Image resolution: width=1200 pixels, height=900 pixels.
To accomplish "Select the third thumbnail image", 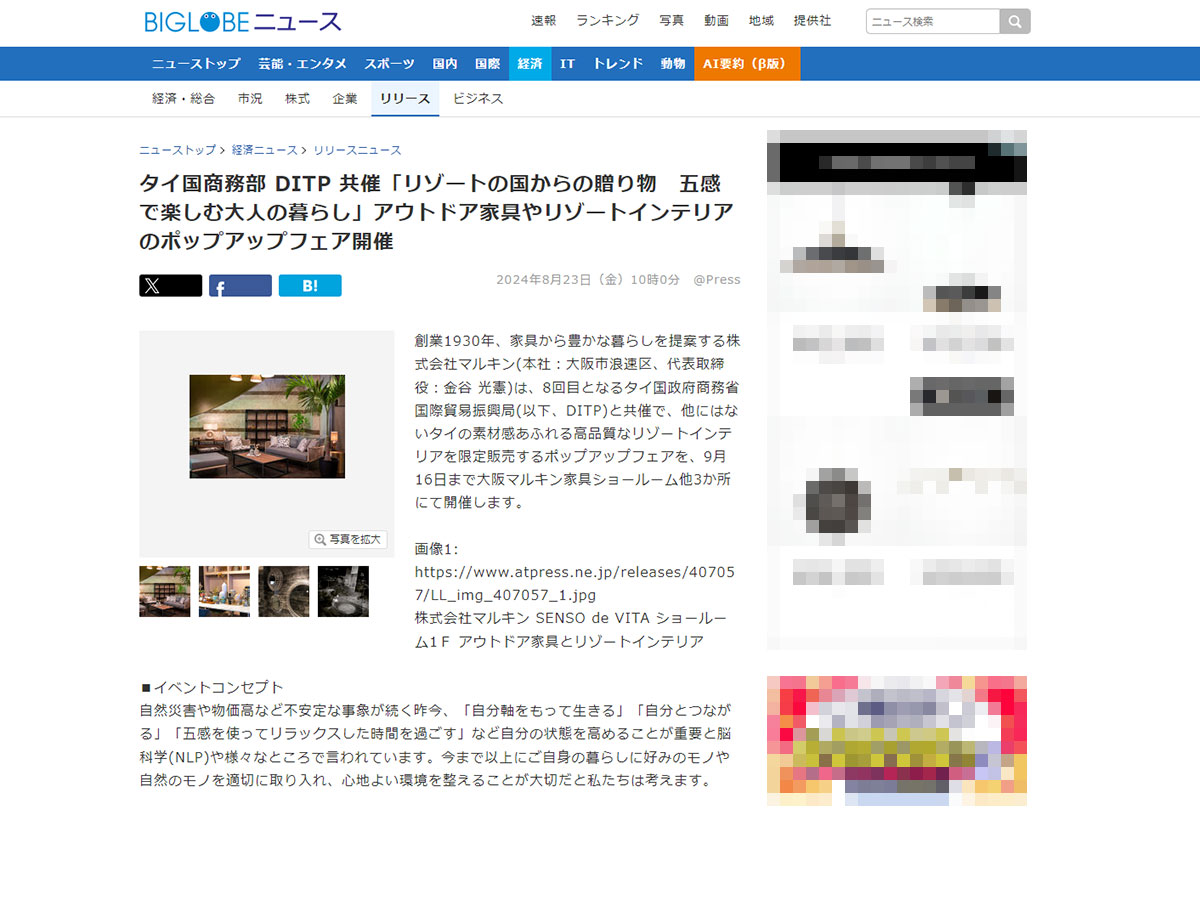I will [283, 591].
